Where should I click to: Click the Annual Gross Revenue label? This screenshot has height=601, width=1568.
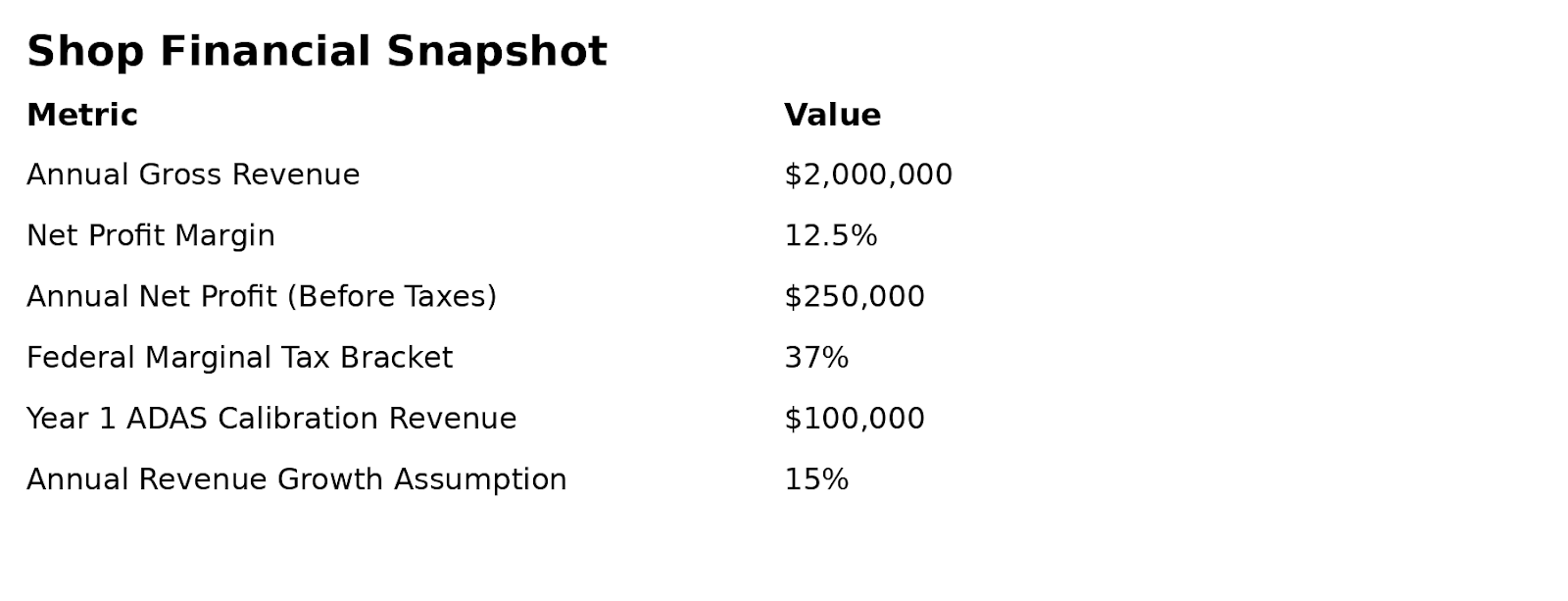pos(193,175)
